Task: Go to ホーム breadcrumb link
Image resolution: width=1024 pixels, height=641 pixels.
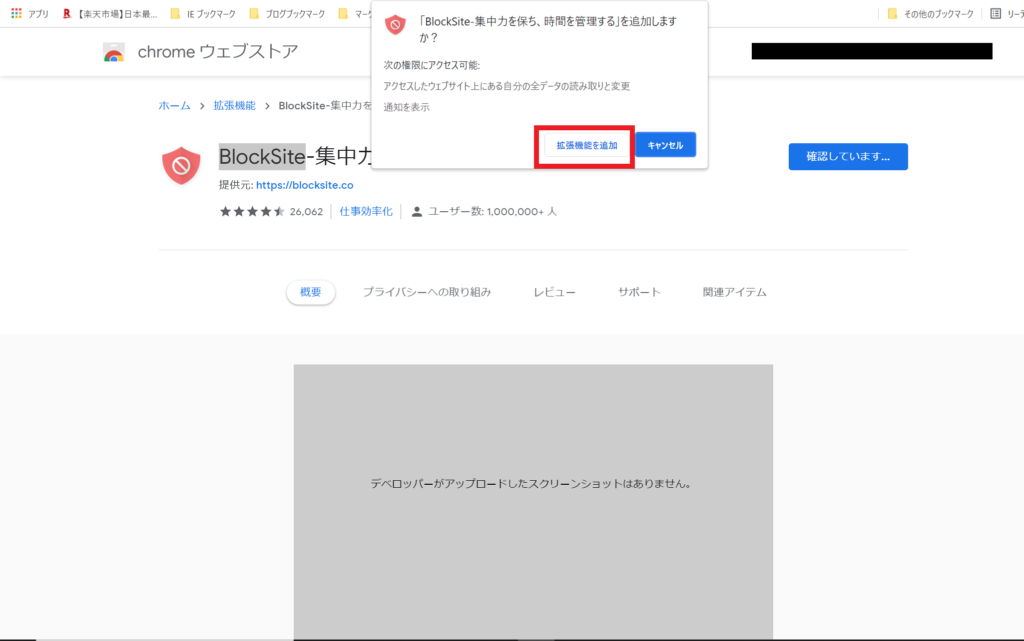Action: (174, 106)
